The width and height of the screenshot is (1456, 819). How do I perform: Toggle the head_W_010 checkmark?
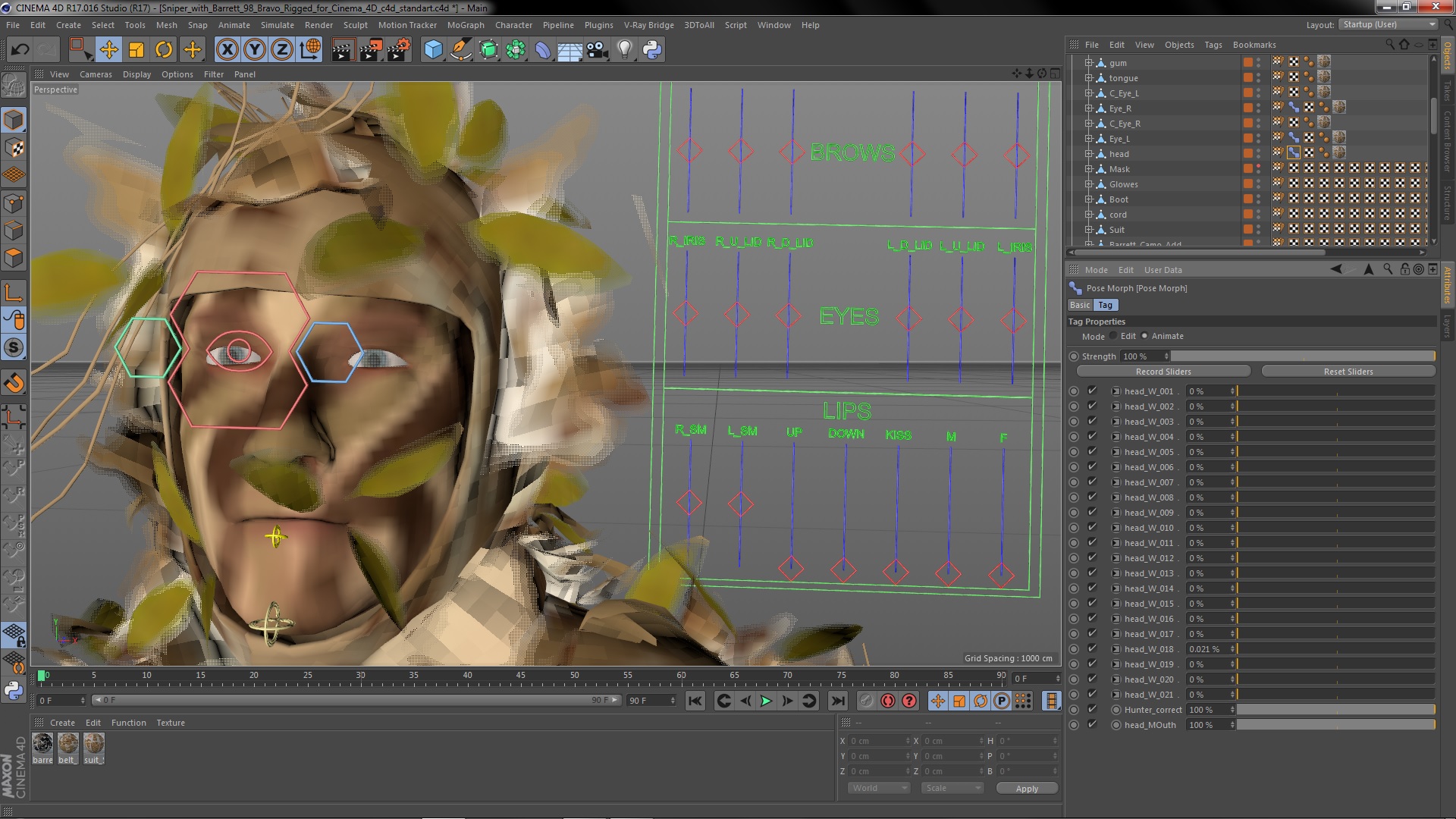(x=1092, y=528)
